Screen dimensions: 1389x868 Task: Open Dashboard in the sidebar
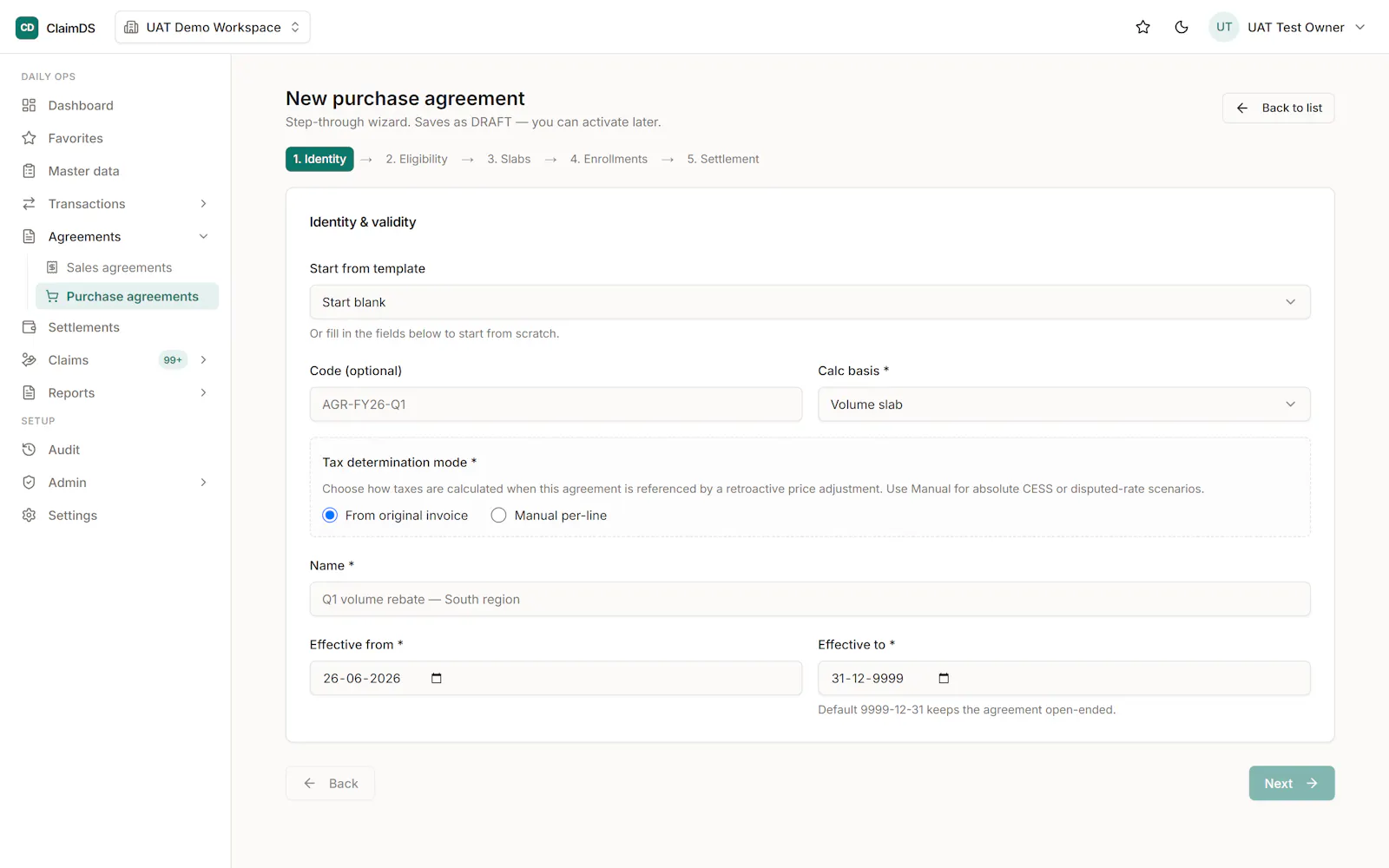pos(115,106)
